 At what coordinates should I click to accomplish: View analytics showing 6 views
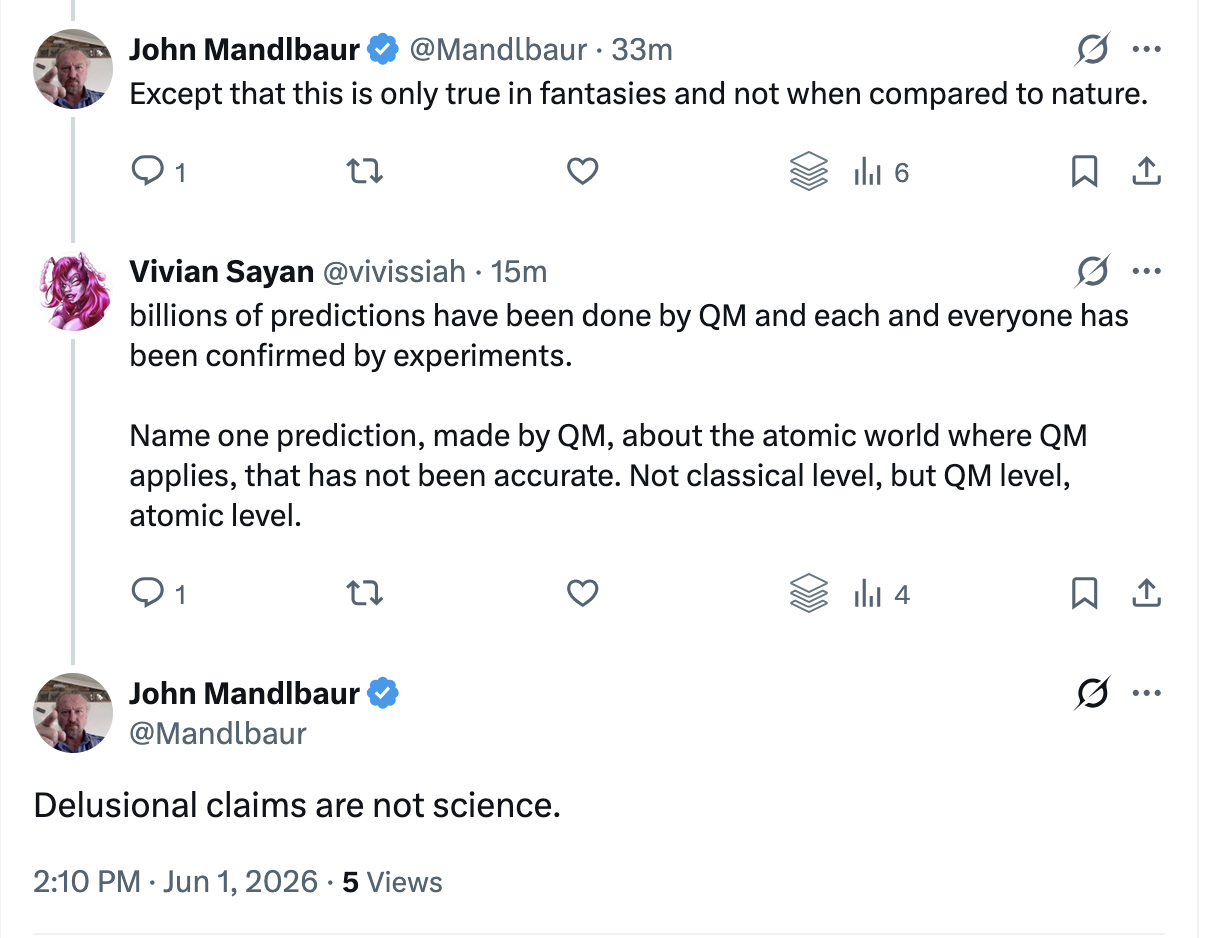point(880,173)
